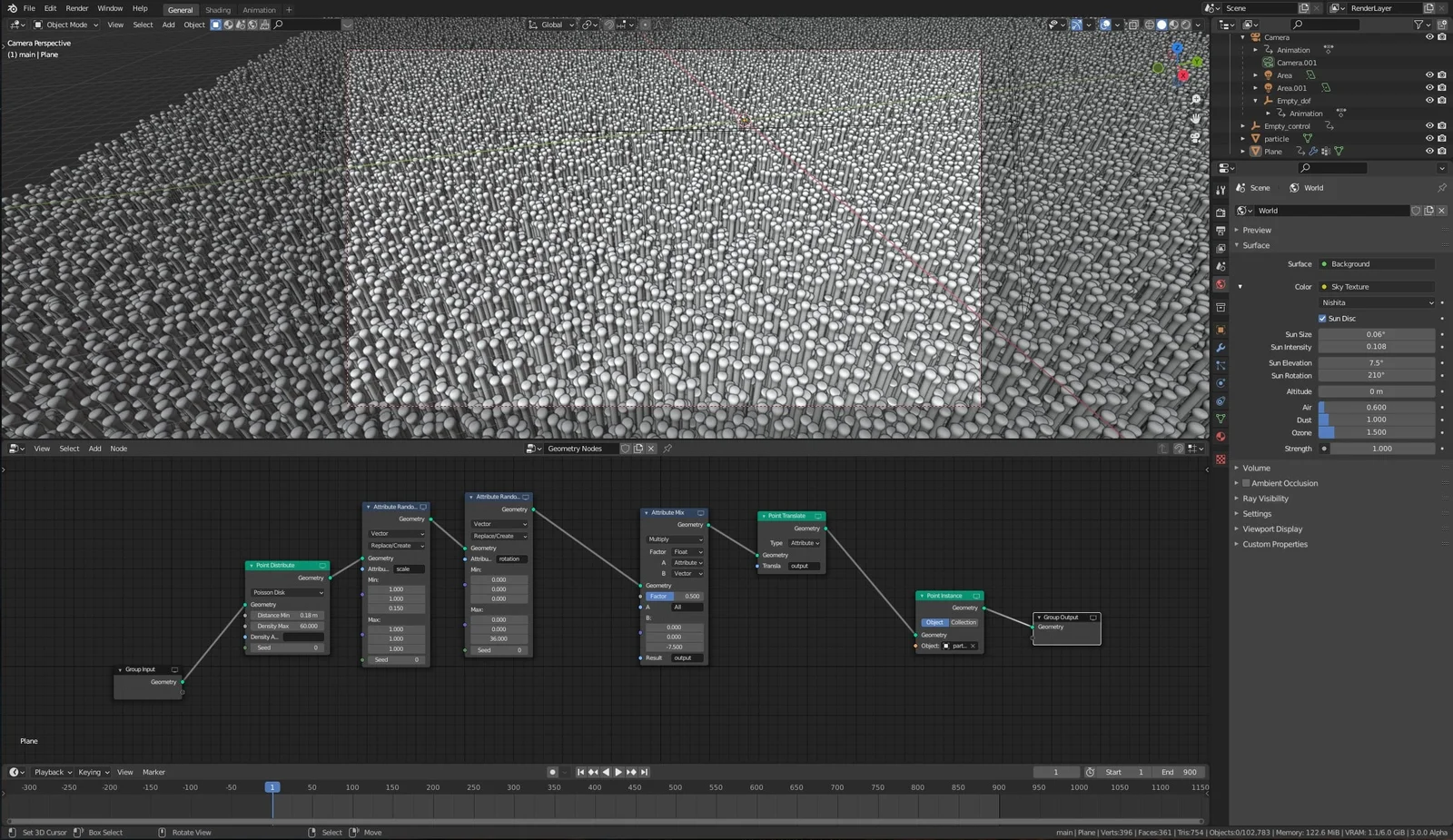Toggle the Sun Disc checkbox
Image resolution: width=1453 pixels, height=840 pixels.
1323,318
